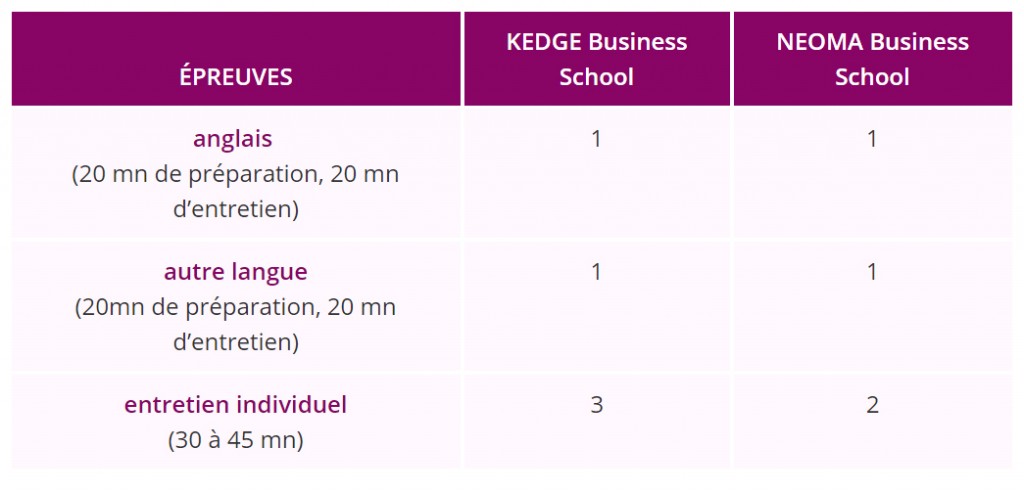Viewport: 1024px width, 493px height.
Task: Click the word 'School' under KEDGE Business
Action: 597,77
